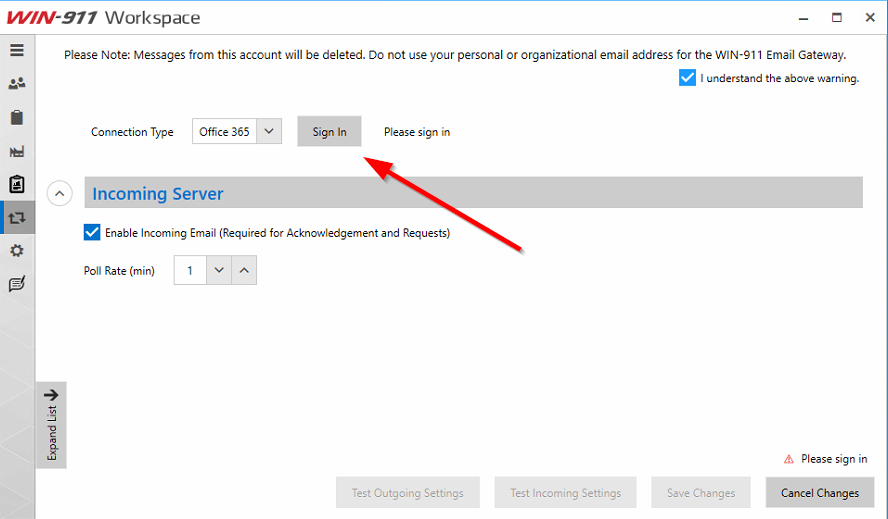Minimize the WIN-911 Workspace window
The image size is (888, 519).
point(803,18)
